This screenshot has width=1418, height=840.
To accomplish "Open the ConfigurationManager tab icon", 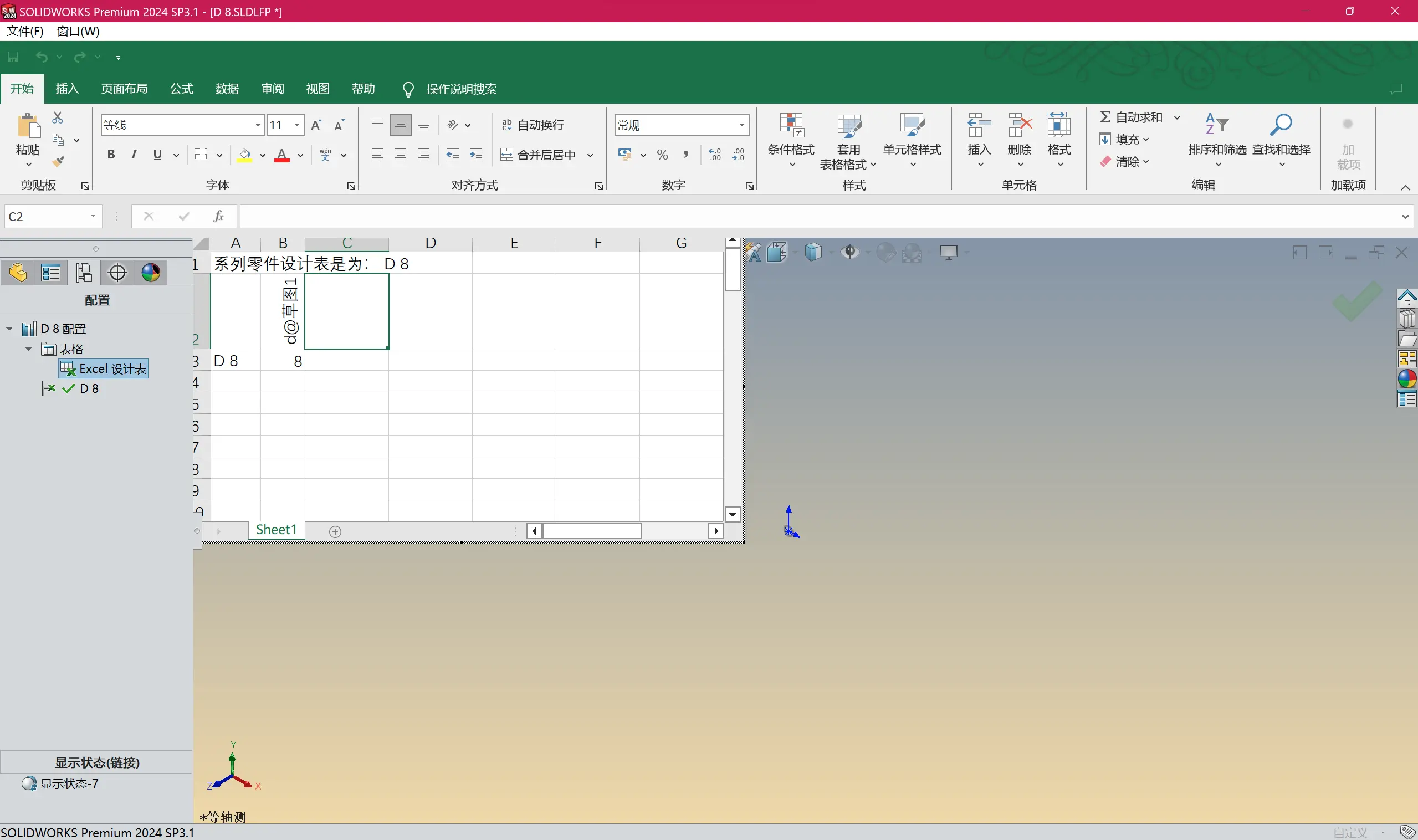I will 84,273.
